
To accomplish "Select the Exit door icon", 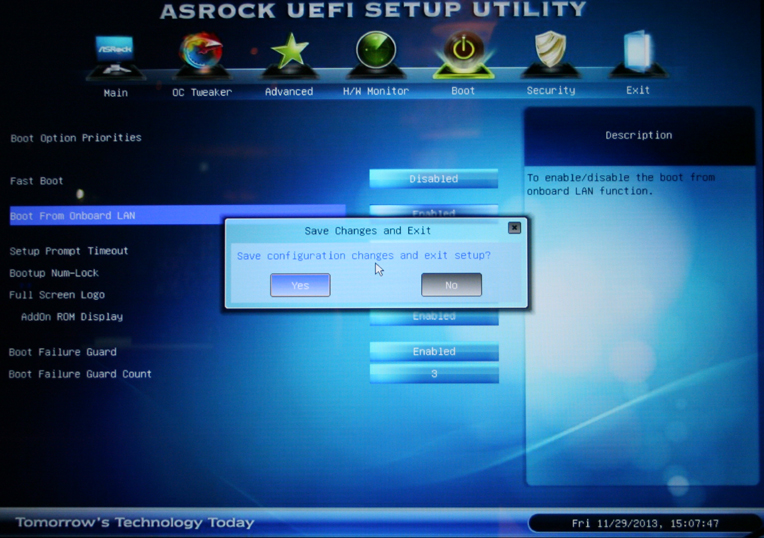I will tap(637, 53).
